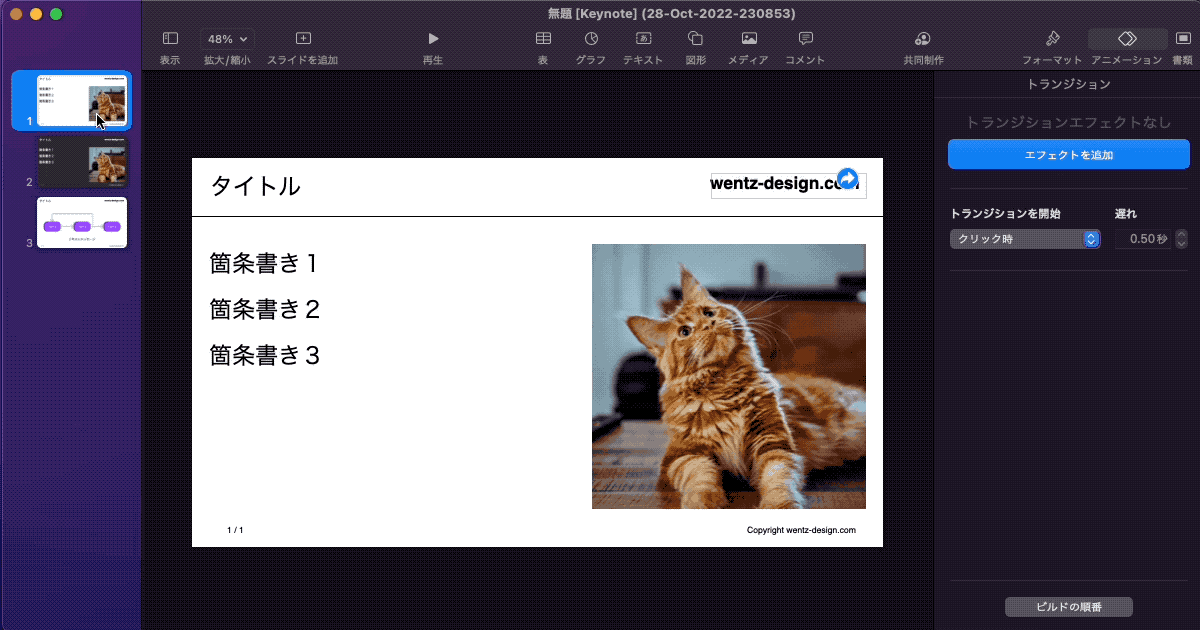Open the フォーマット (Format) inspector
This screenshot has width=1200, height=630.
[1053, 45]
